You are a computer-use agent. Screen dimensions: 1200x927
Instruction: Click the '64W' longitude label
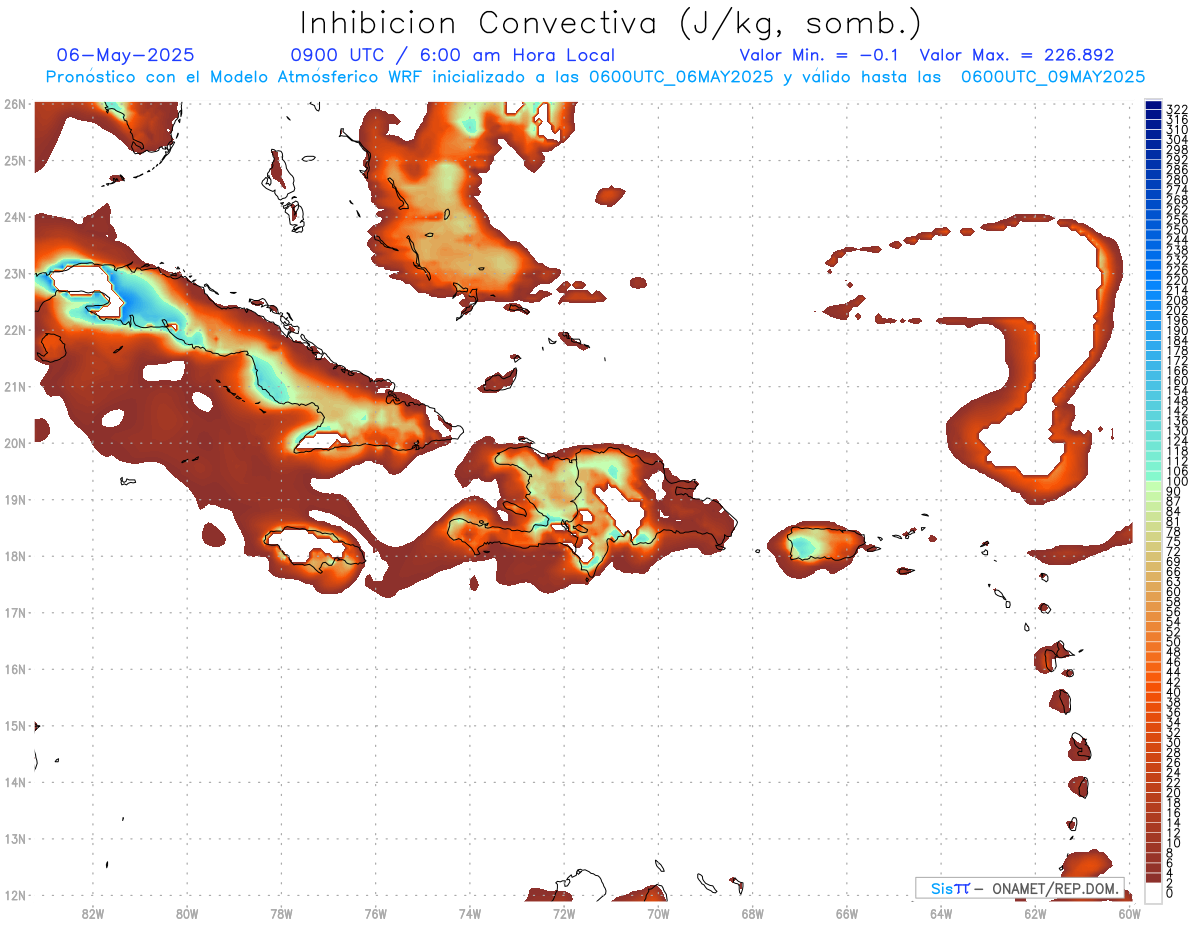coord(941,913)
